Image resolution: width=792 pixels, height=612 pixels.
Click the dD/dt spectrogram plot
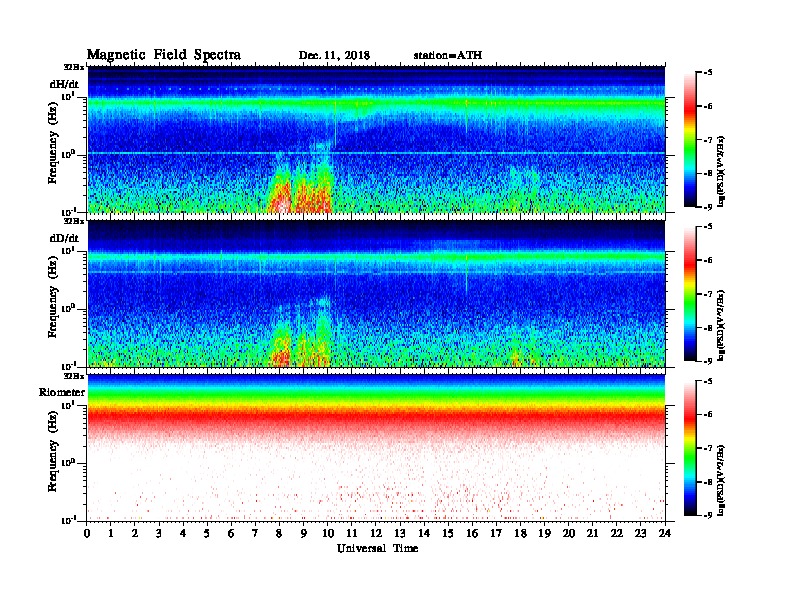pyautogui.click(x=376, y=293)
